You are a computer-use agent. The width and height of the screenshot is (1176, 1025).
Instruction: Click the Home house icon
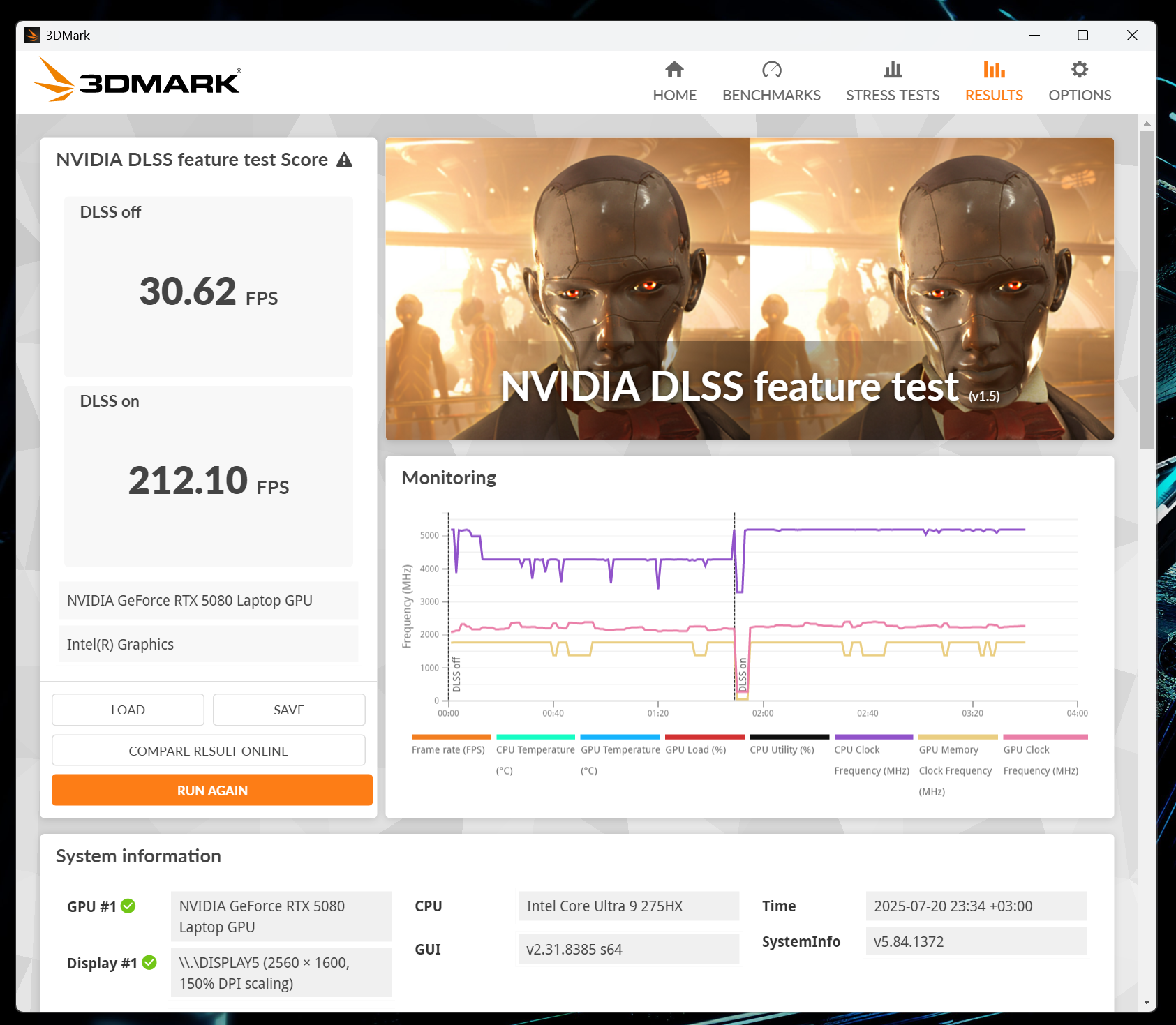click(x=674, y=69)
